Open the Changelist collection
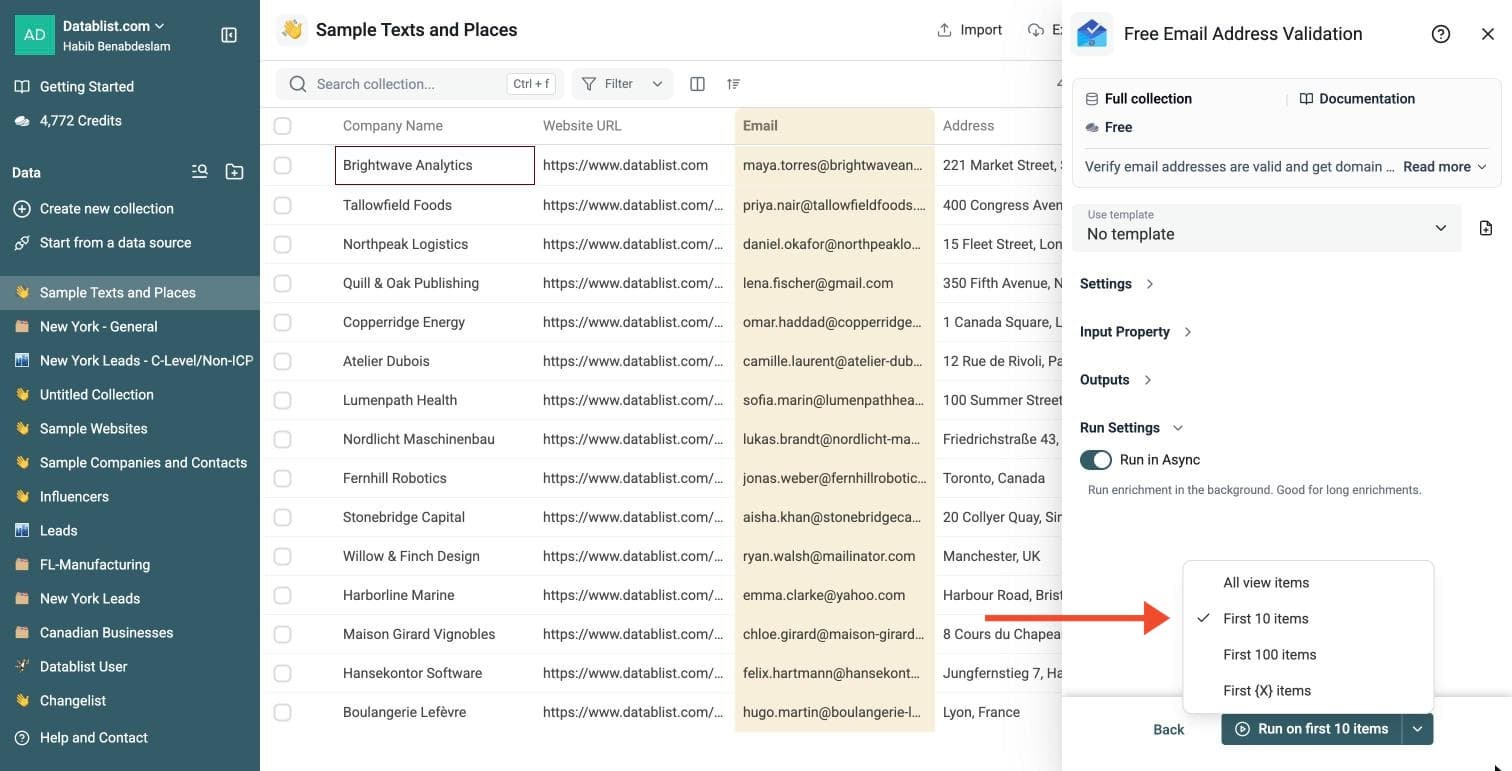 pos(130,701)
